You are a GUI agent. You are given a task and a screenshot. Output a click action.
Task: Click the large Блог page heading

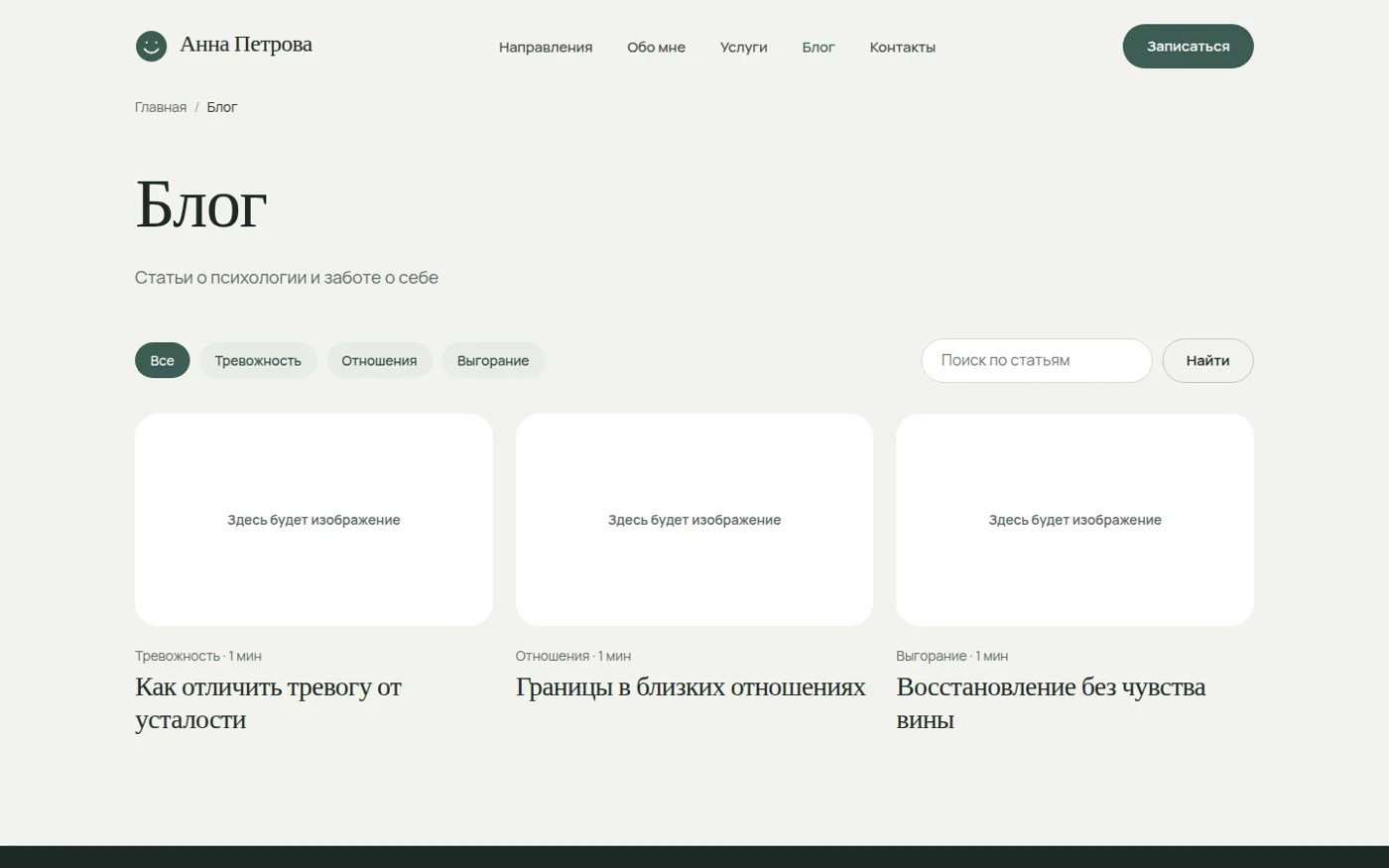coord(201,205)
